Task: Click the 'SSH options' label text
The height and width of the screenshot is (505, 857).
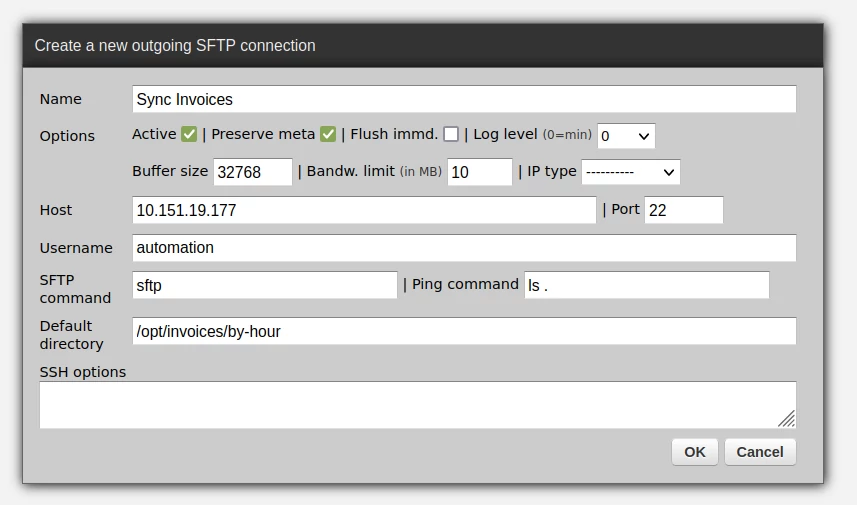Action: pyautogui.click(x=83, y=372)
